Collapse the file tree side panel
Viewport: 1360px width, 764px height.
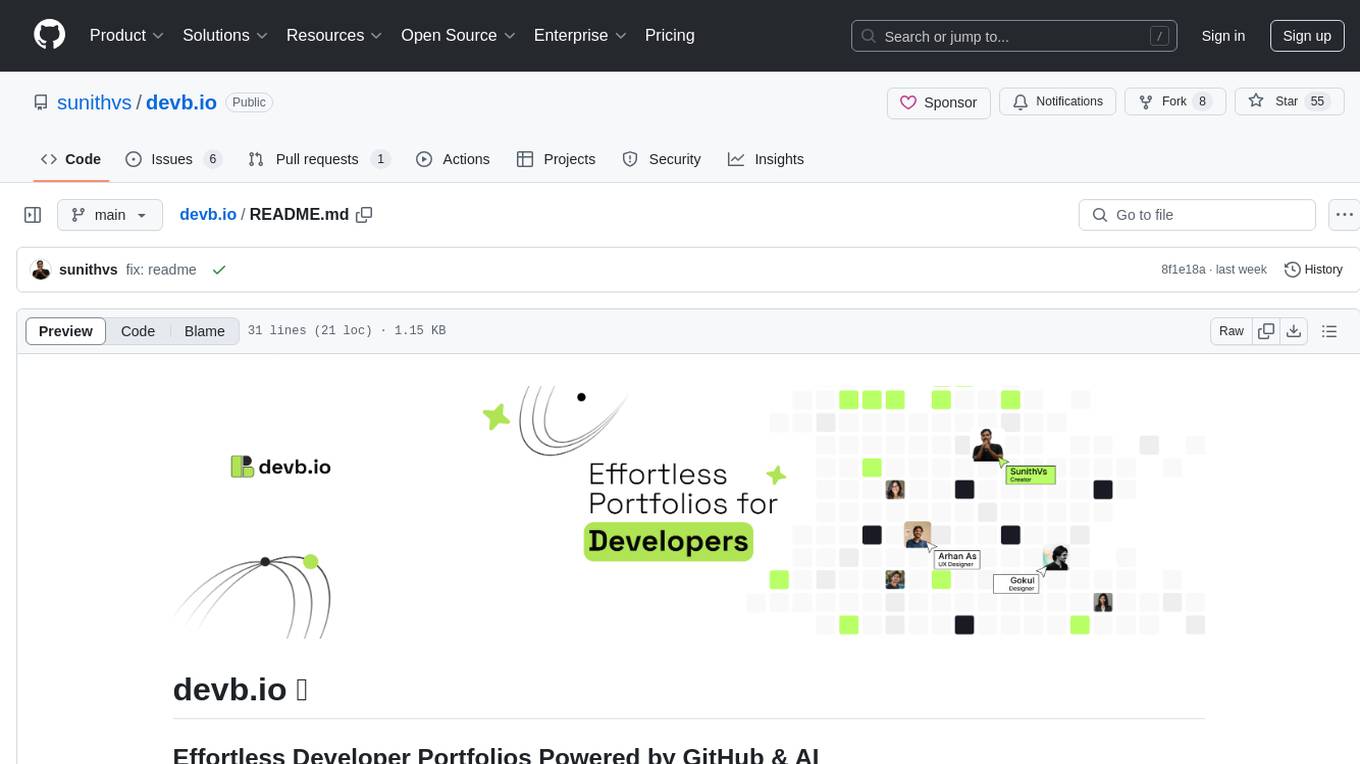(33, 215)
